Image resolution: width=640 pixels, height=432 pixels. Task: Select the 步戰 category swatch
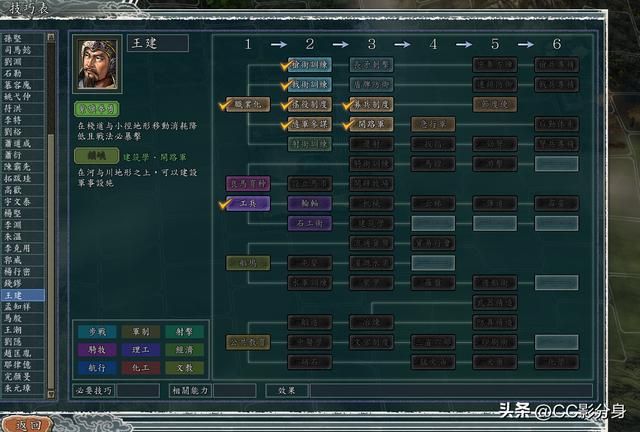coord(97,332)
